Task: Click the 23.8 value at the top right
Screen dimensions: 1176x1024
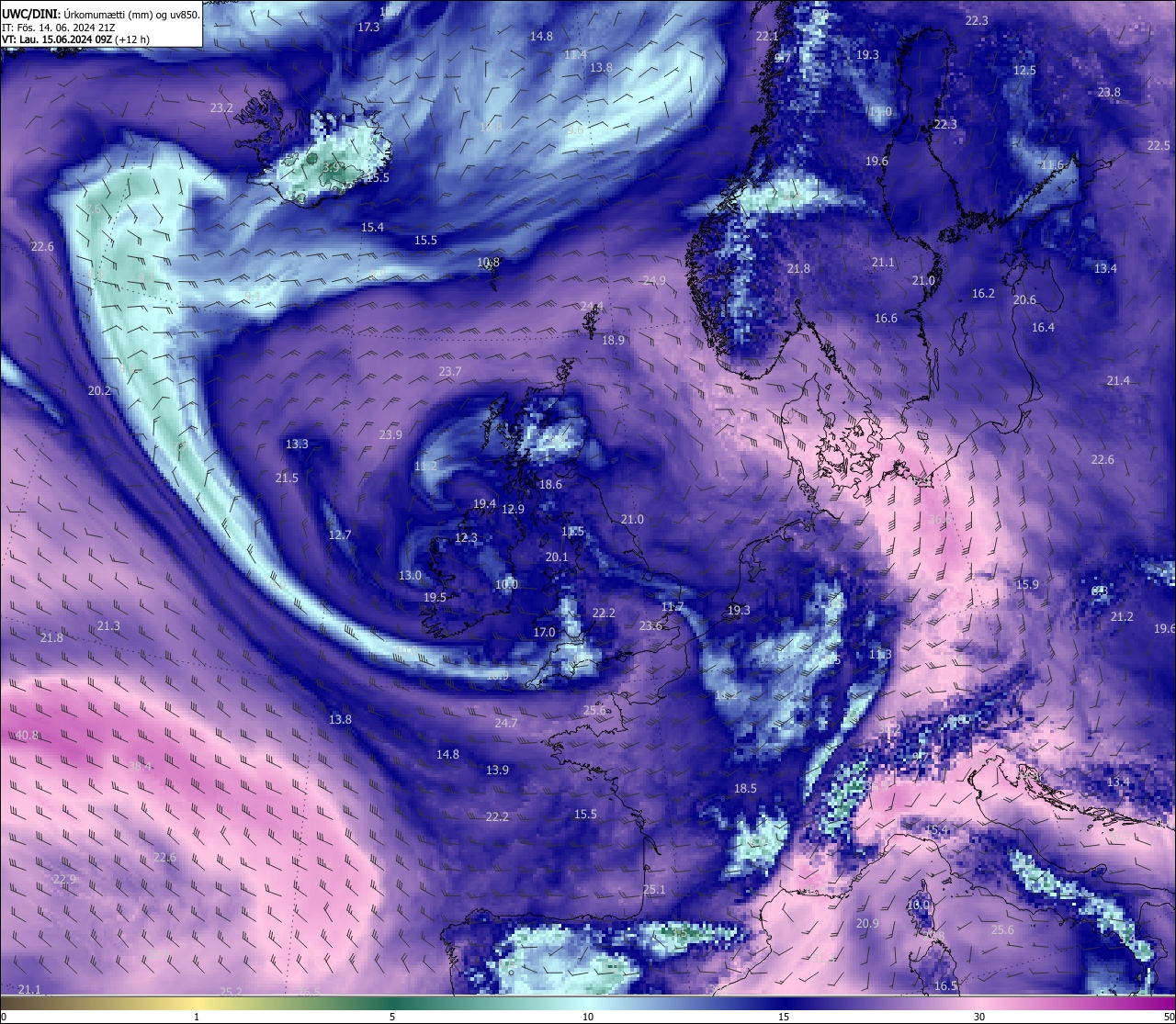Action: [1109, 93]
